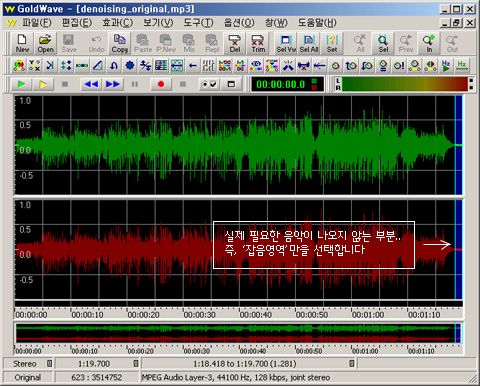Copy the selection using Copy button

pos(120,43)
